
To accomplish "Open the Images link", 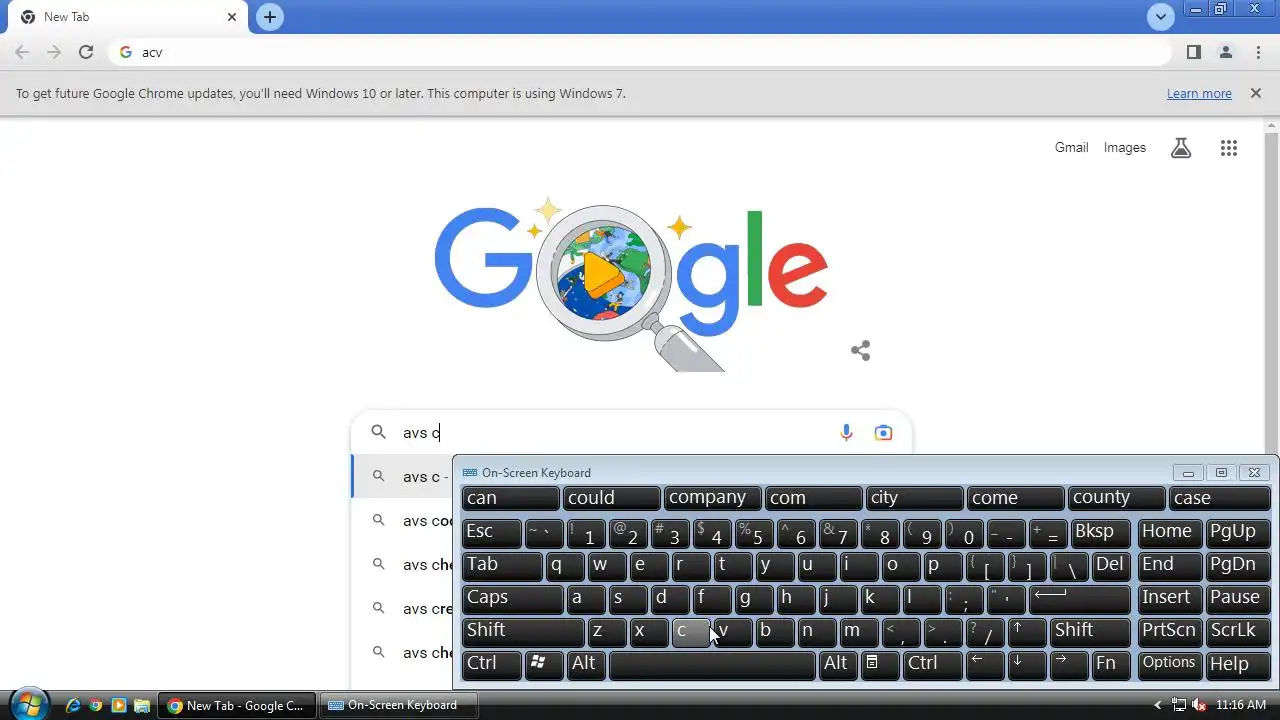I will [x=1125, y=148].
